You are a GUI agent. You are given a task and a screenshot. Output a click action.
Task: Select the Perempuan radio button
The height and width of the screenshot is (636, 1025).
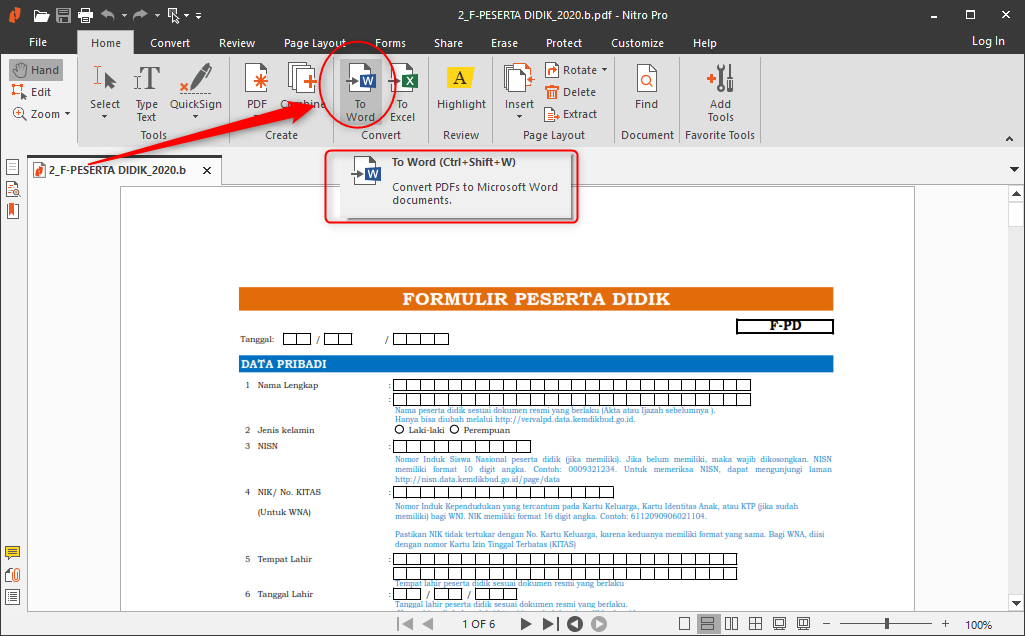coord(454,429)
